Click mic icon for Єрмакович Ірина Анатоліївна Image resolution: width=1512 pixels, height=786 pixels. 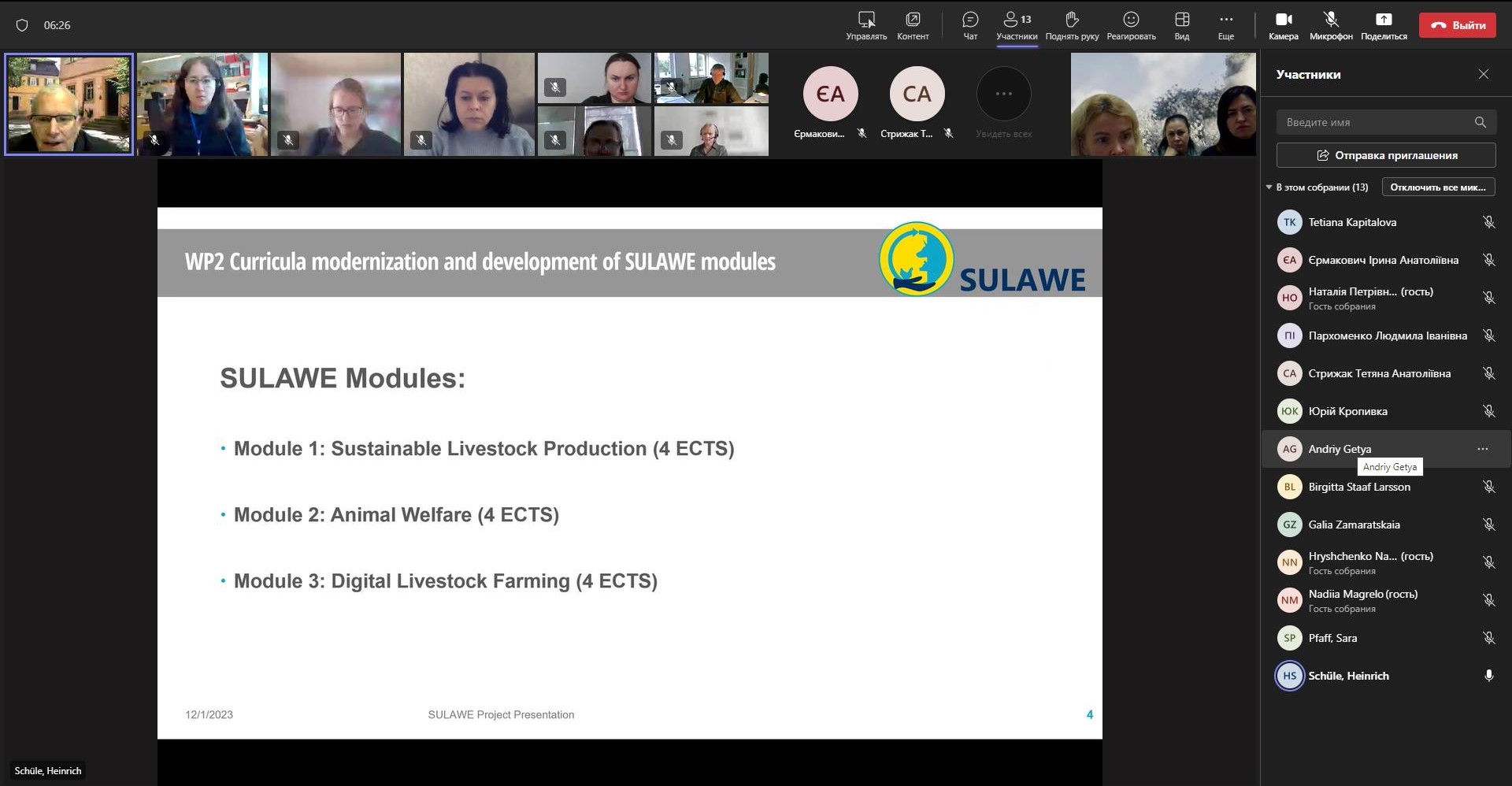(1488, 260)
